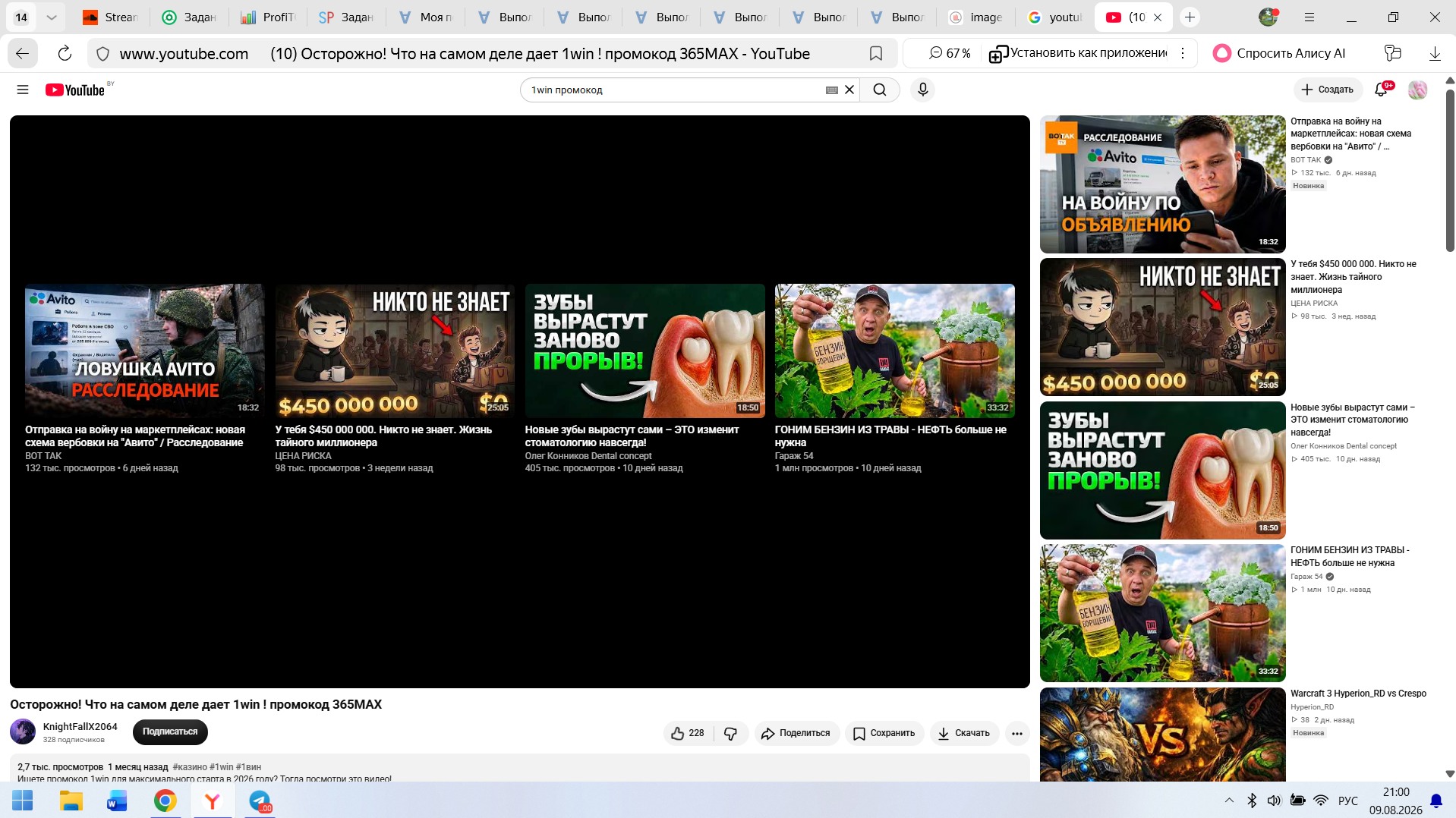
Task: Bookmark this page in the address bar
Action: pyautogui.click(x=876, y=53)
